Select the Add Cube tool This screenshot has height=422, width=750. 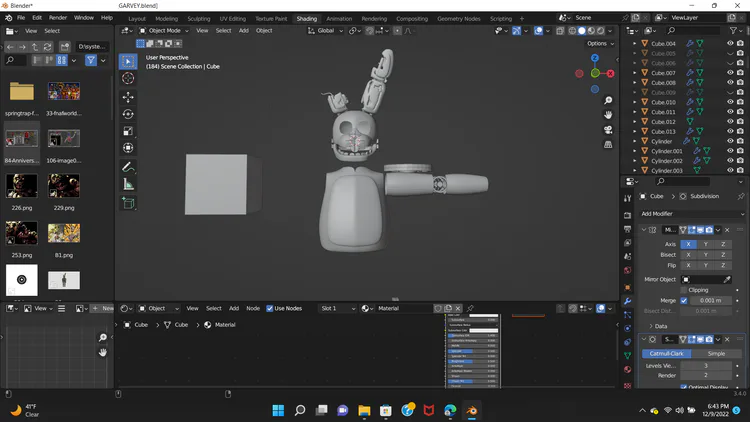pos(128,203)
